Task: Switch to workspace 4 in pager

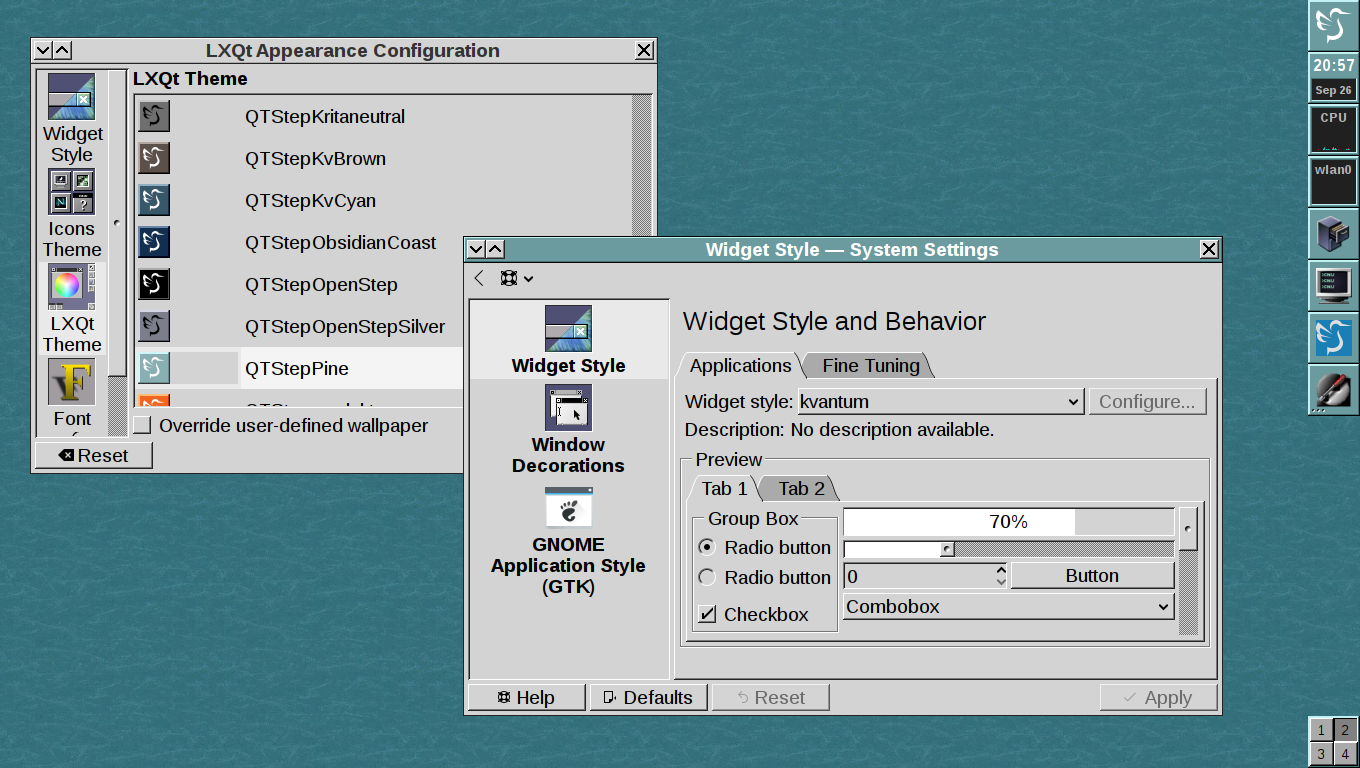Action: pos(1345,754)
